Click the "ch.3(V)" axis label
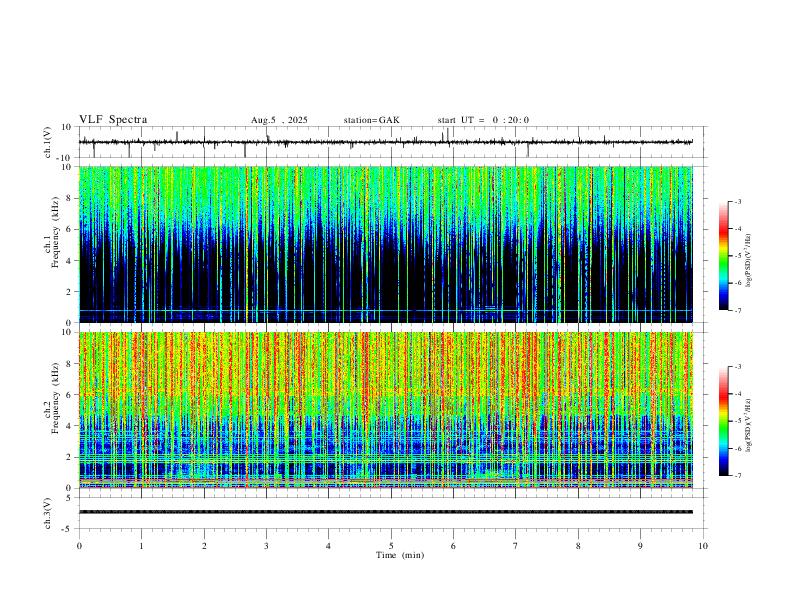 click(48, 513)
